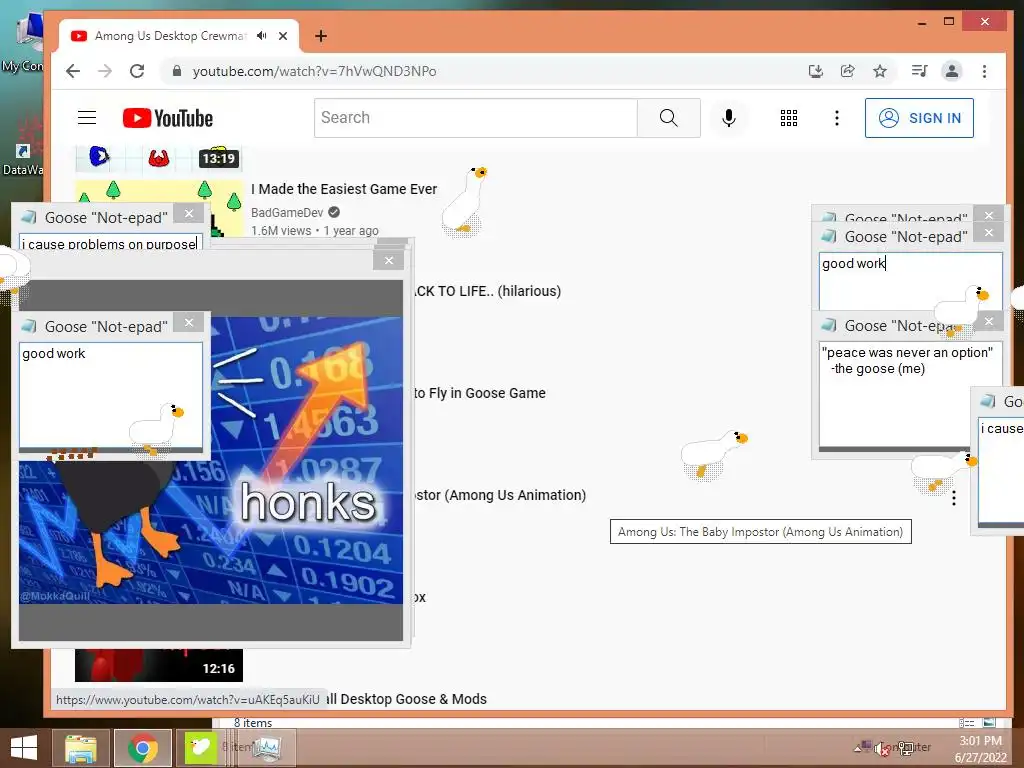Image resolution: width=1024 pixels, height=768 pixels.
Task: Select the Among Us Desktop Crewmate tab
Action: pyautogui.click(x=170, y=36)
